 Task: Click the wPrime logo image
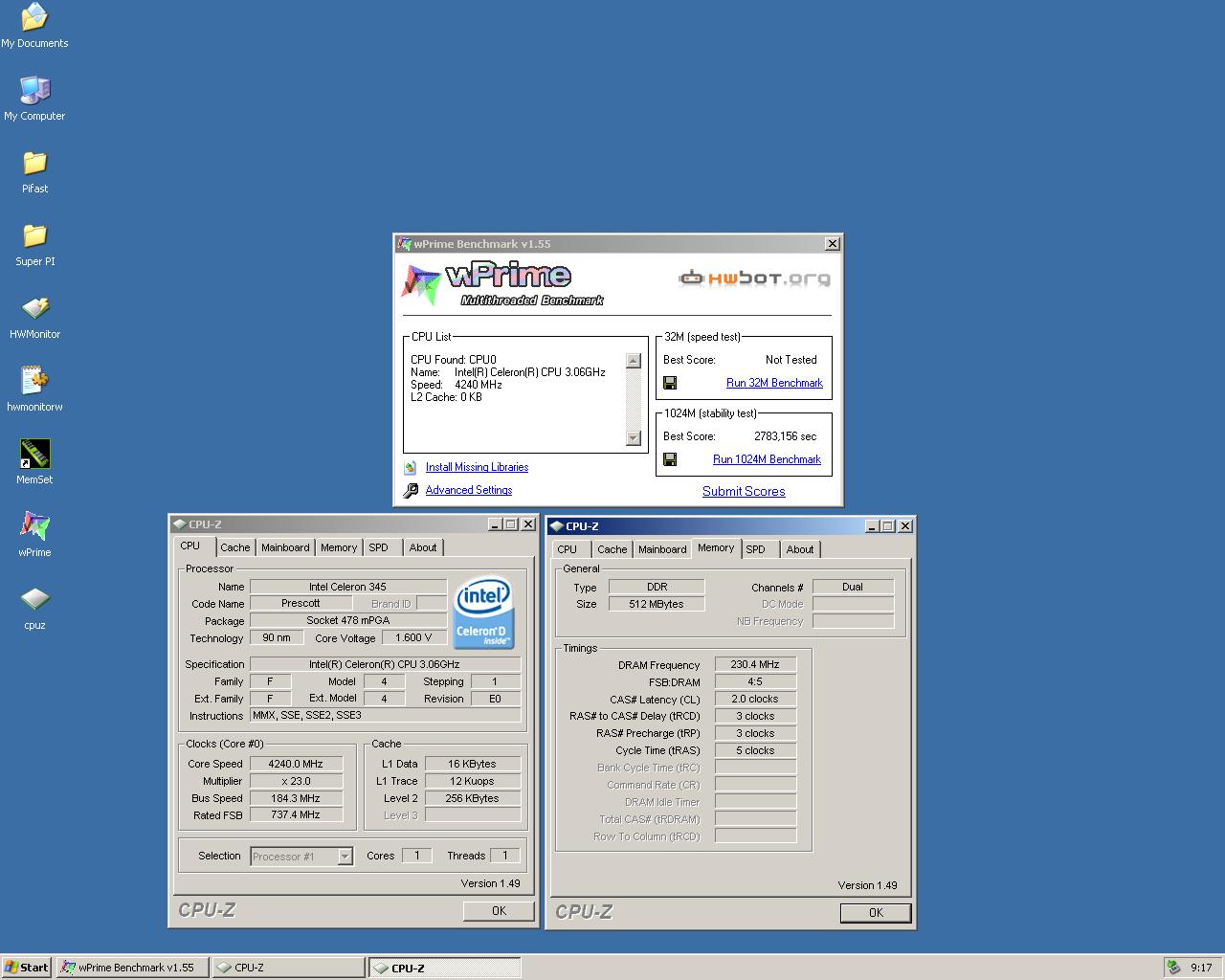(502, 284)
